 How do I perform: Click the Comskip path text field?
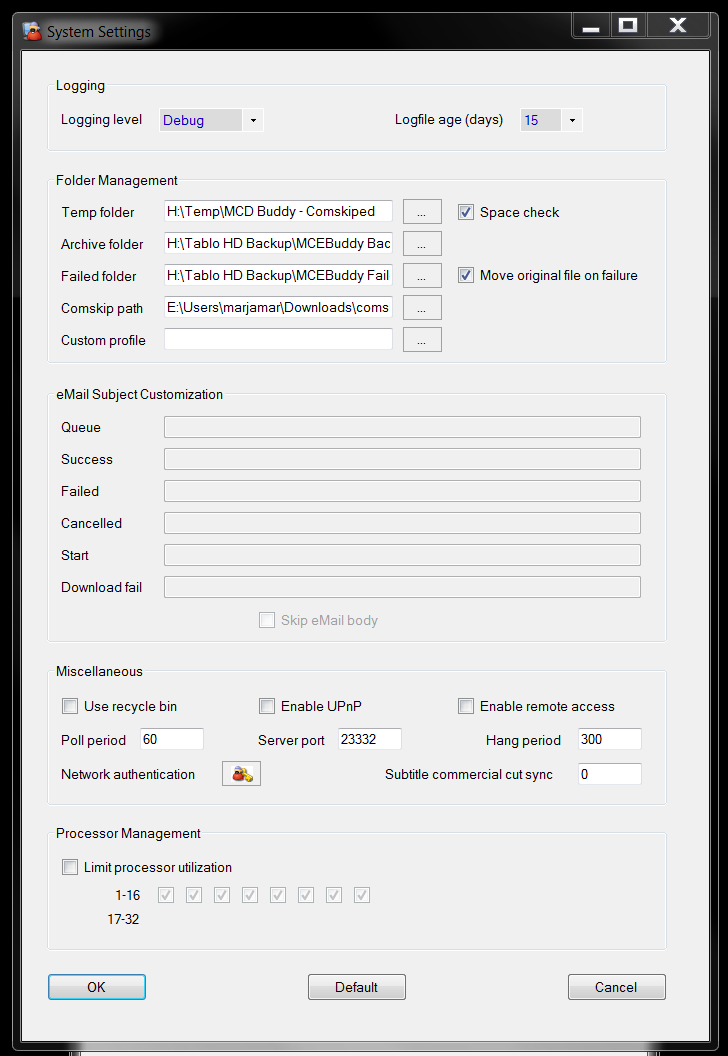tap(278, 307)
